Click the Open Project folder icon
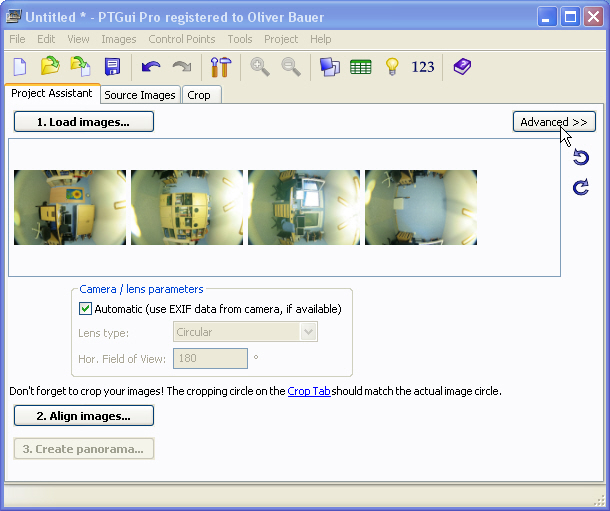 pos(50,67)
